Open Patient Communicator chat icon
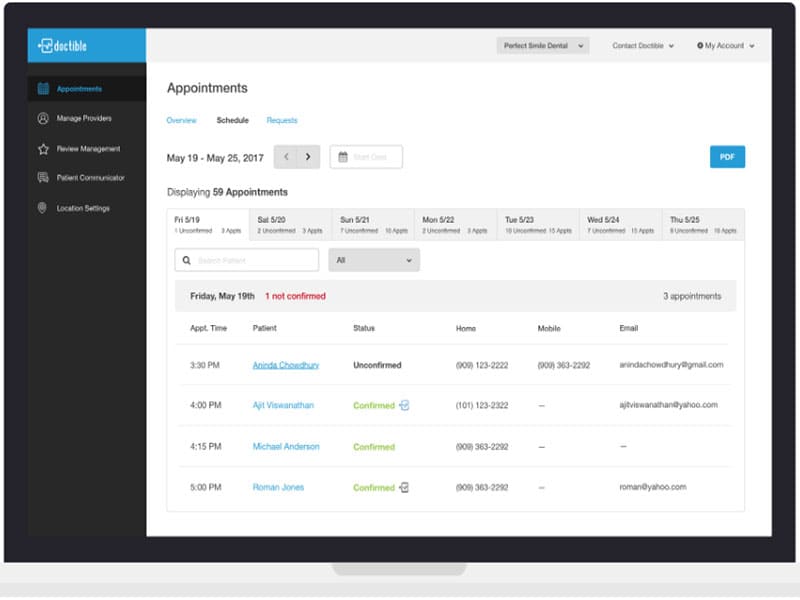Screen dimensions: 800x600 [x=43, y=178]
